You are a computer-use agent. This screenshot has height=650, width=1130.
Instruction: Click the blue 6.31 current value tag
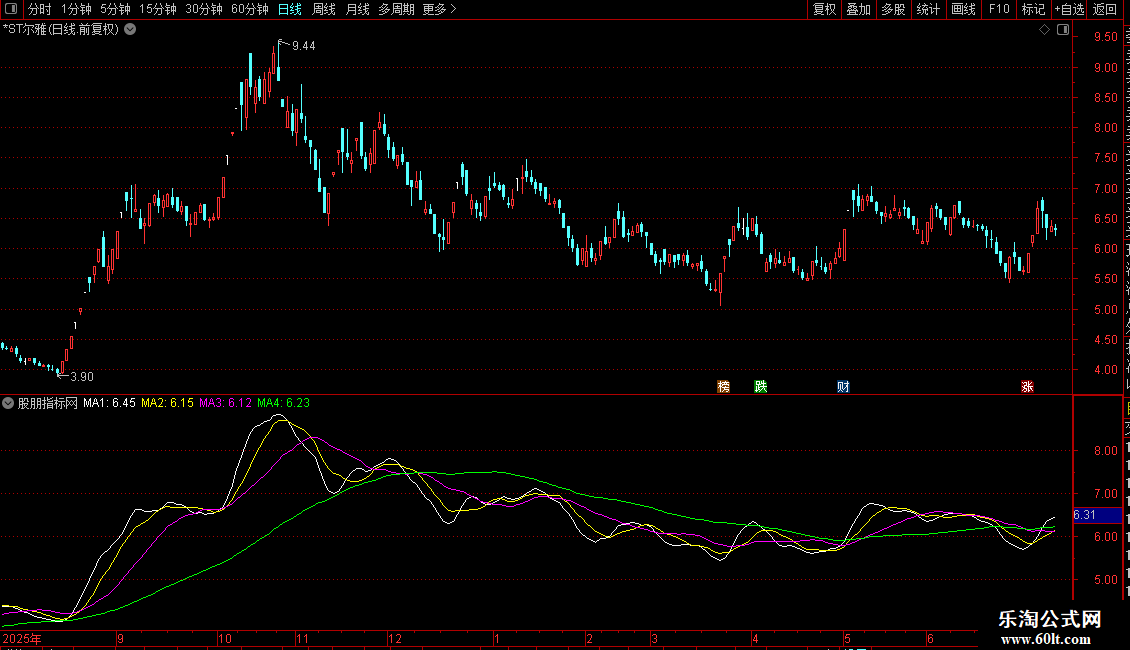click(x=1097, y=515)
